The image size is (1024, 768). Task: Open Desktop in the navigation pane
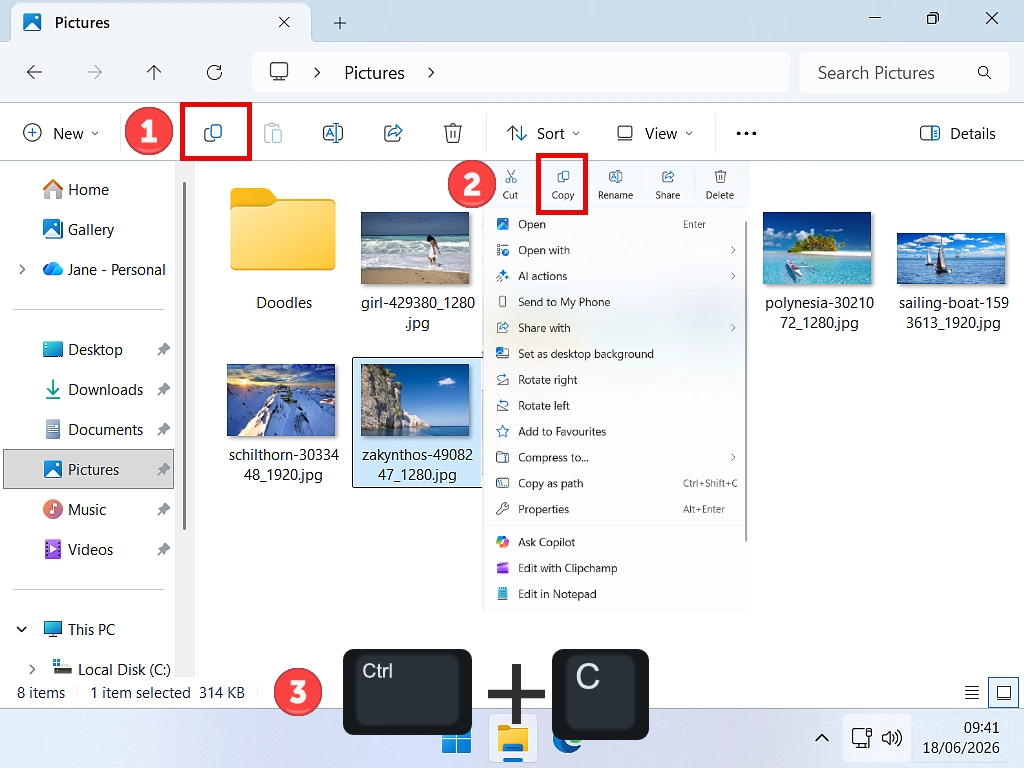[89, 349]
